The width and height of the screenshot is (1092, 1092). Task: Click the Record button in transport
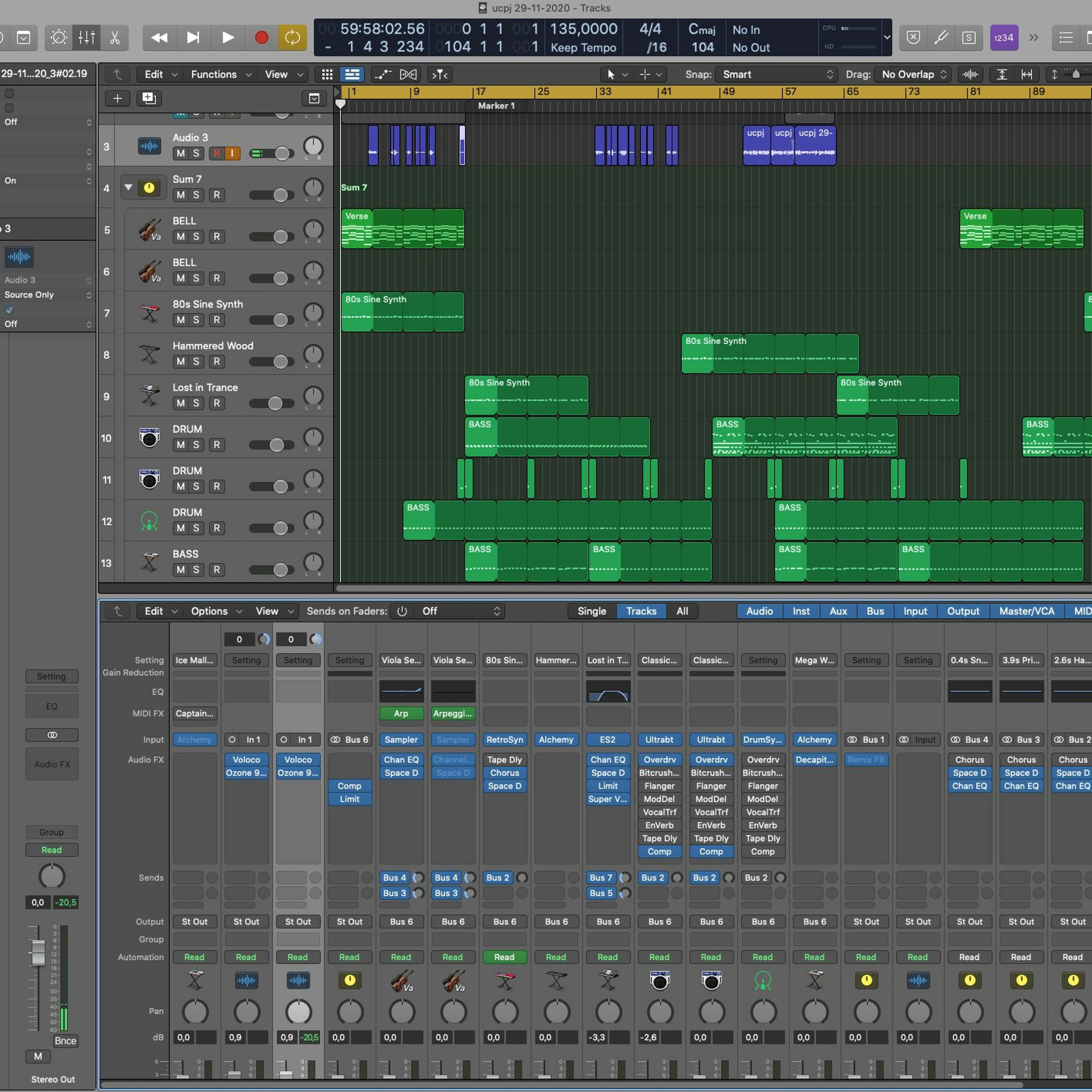[x=261, y=38]
